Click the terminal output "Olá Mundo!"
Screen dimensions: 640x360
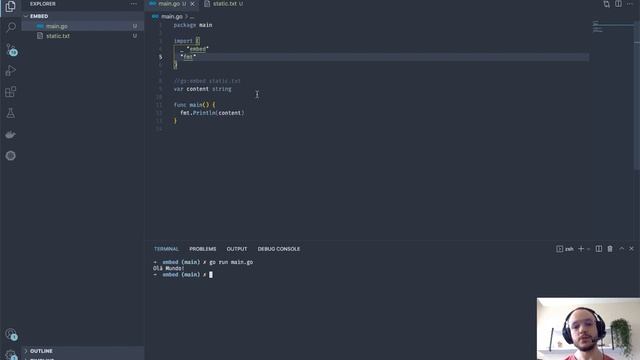click(169, 268)
